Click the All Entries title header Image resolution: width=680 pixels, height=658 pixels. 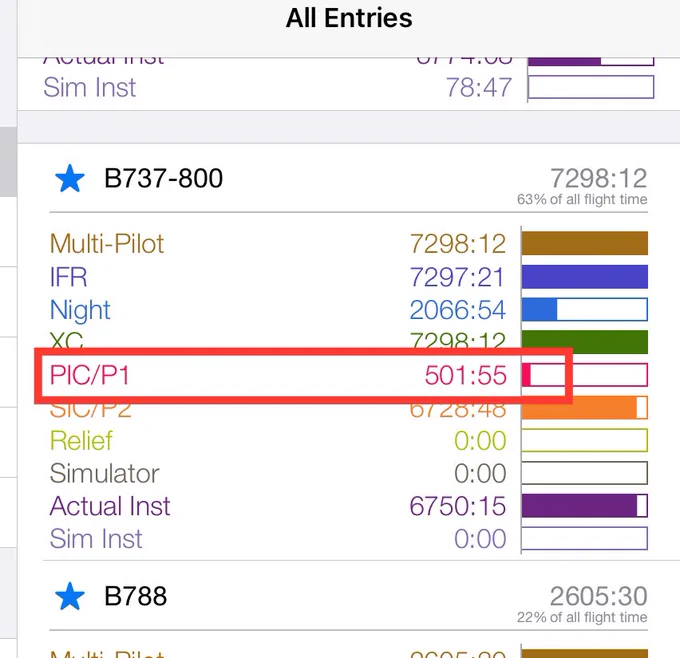click(x=349, y=18)
